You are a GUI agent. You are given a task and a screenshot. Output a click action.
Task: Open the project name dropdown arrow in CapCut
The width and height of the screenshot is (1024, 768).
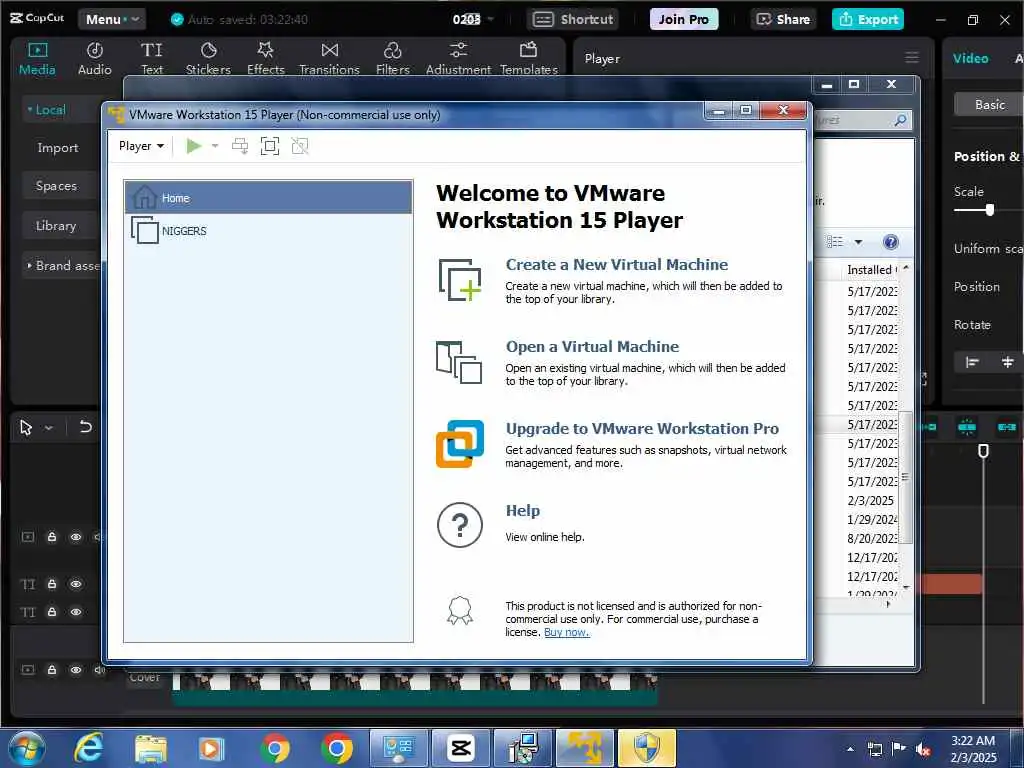(x=490, y=19)
